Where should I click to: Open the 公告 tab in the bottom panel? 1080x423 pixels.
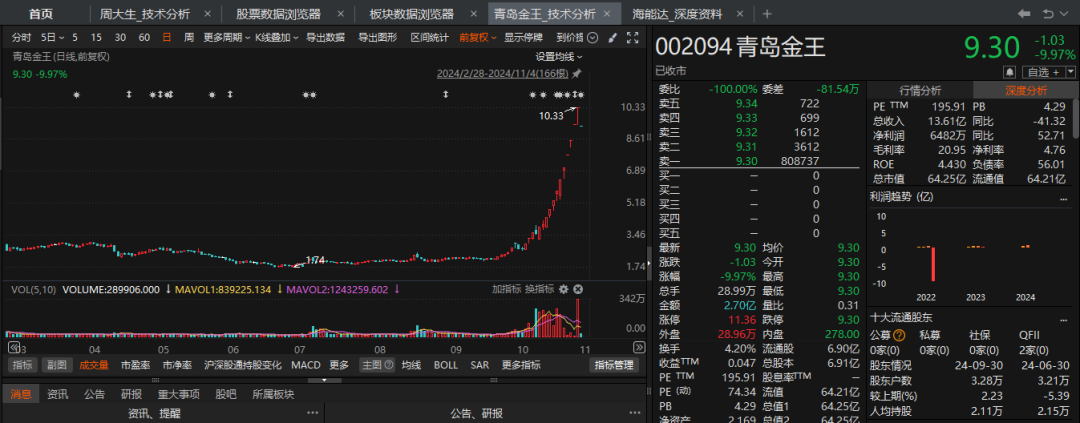94,395
